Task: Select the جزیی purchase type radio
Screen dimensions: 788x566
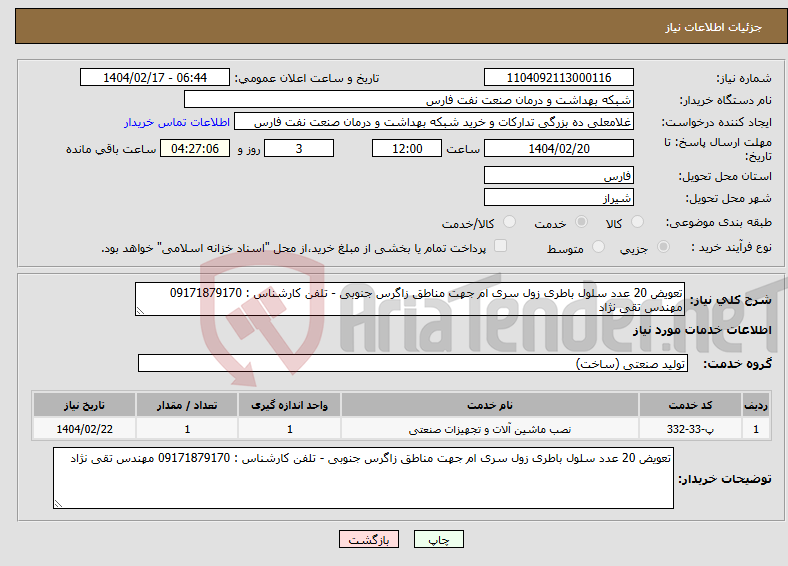Action: [x=663, y=247]
